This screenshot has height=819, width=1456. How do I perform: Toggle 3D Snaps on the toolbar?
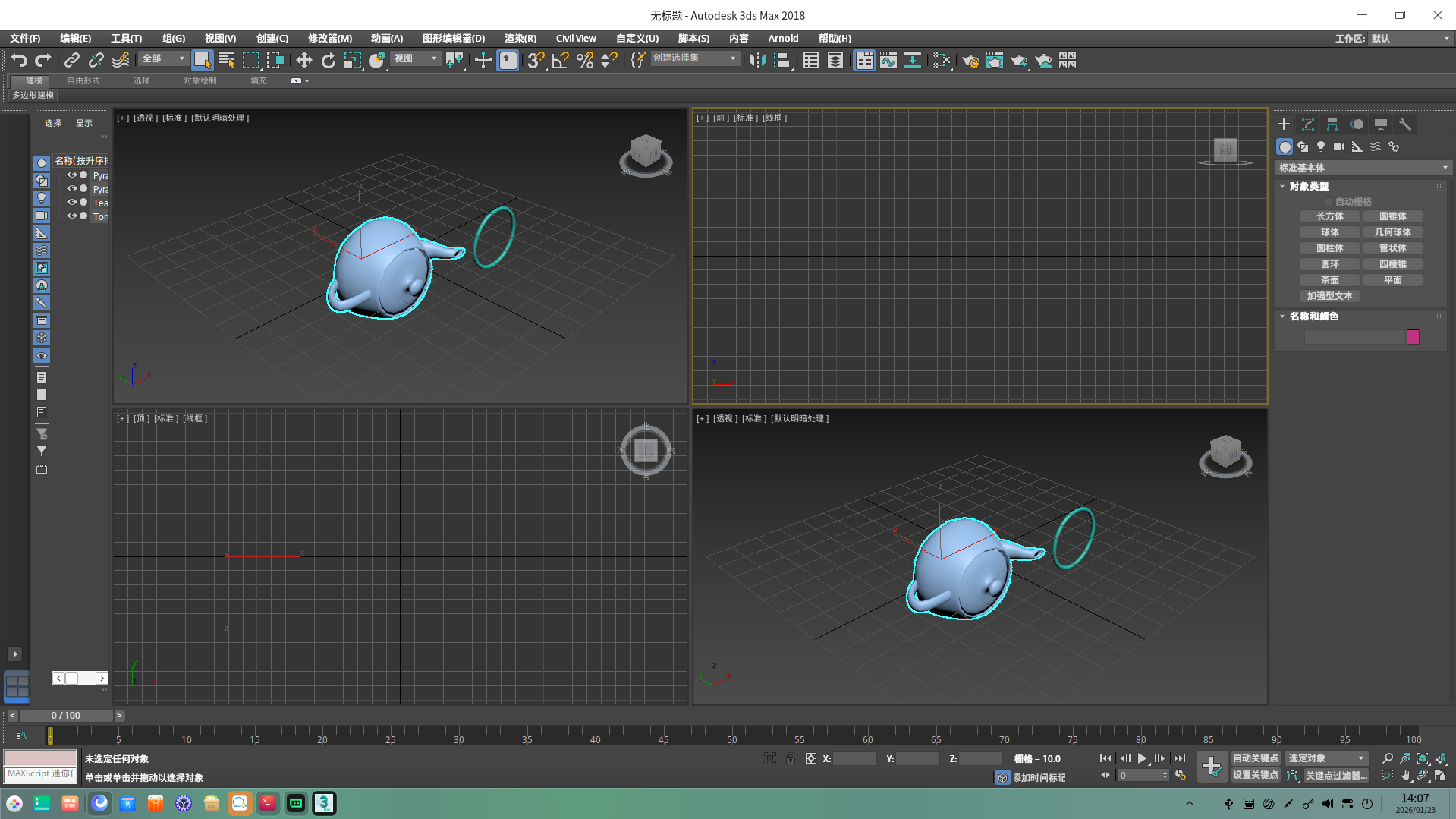[536, 60]
